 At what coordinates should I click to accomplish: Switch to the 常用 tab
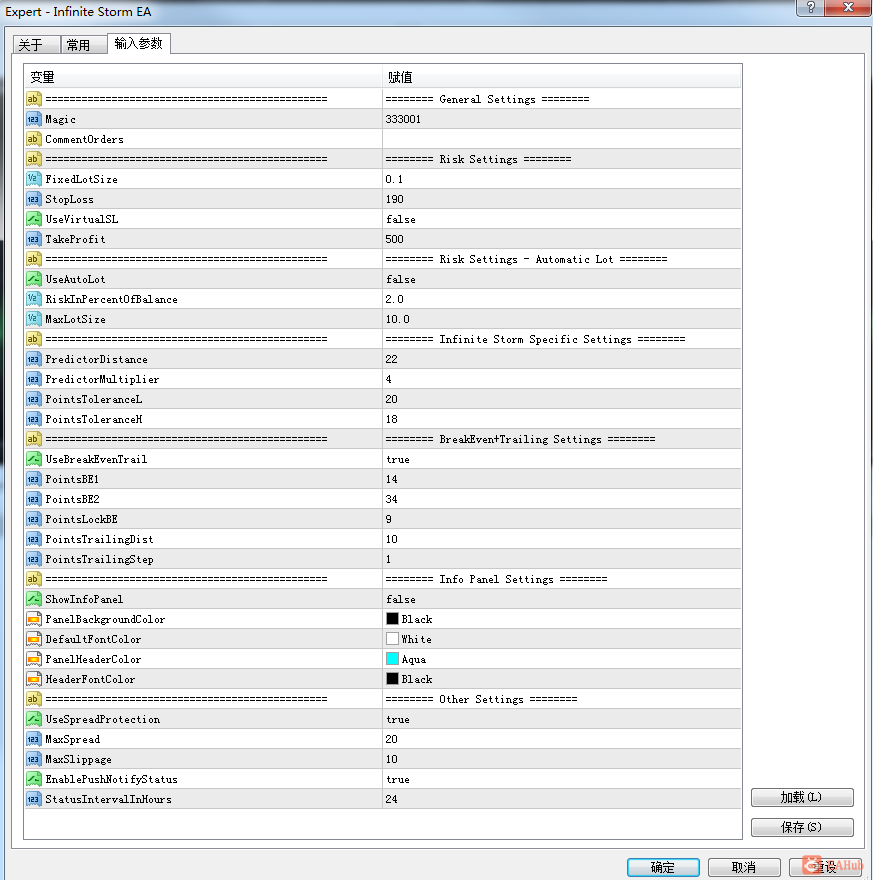click(x=83, y=44)
